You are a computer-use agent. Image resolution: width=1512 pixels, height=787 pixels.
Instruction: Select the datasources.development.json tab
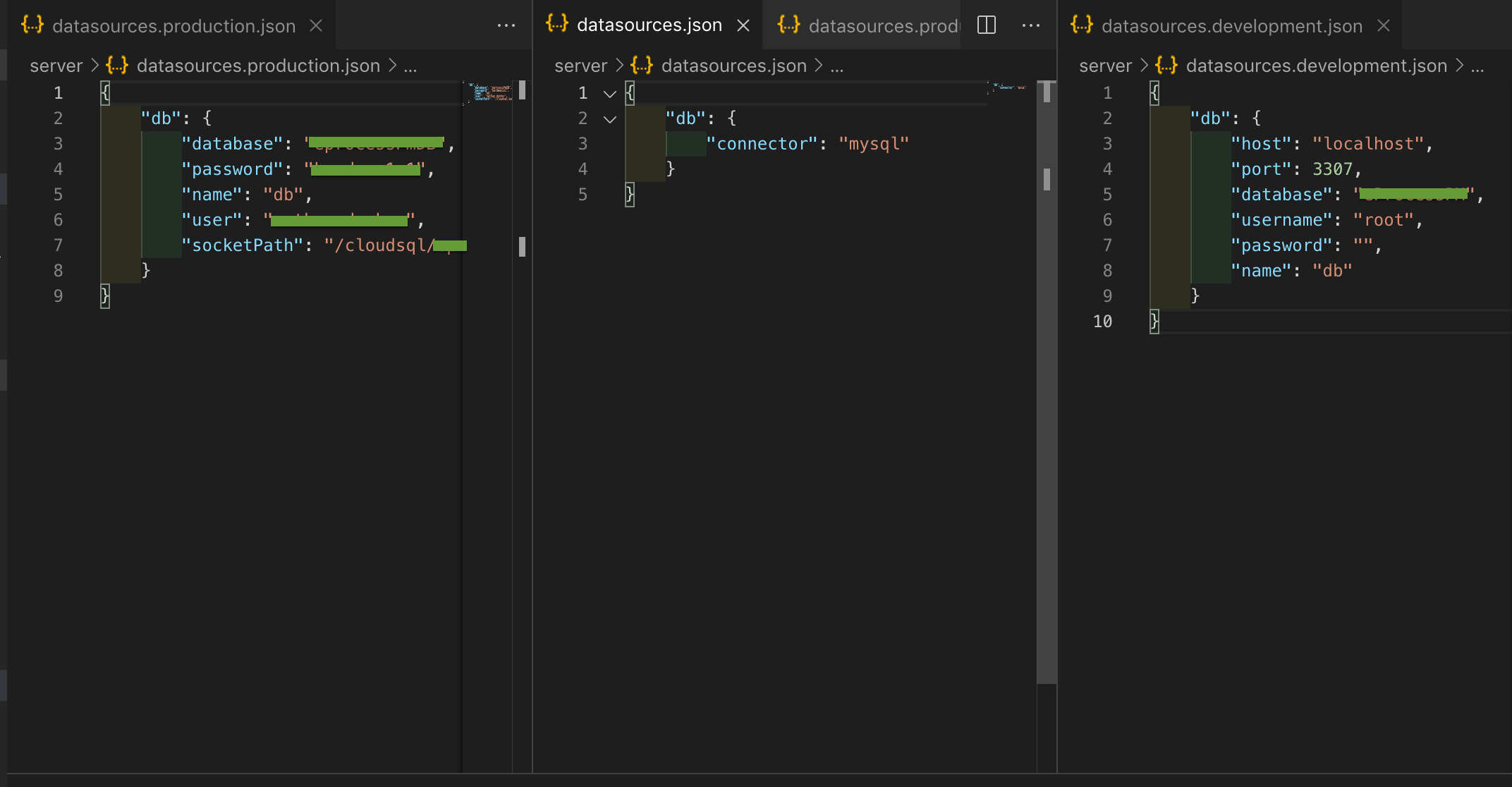coord(1231,26)
